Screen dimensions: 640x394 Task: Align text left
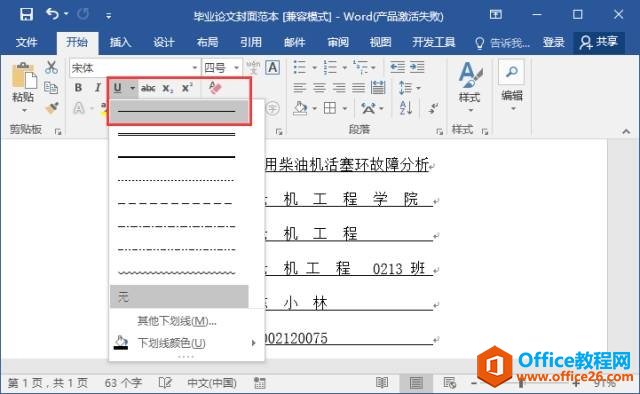(300, 88)
